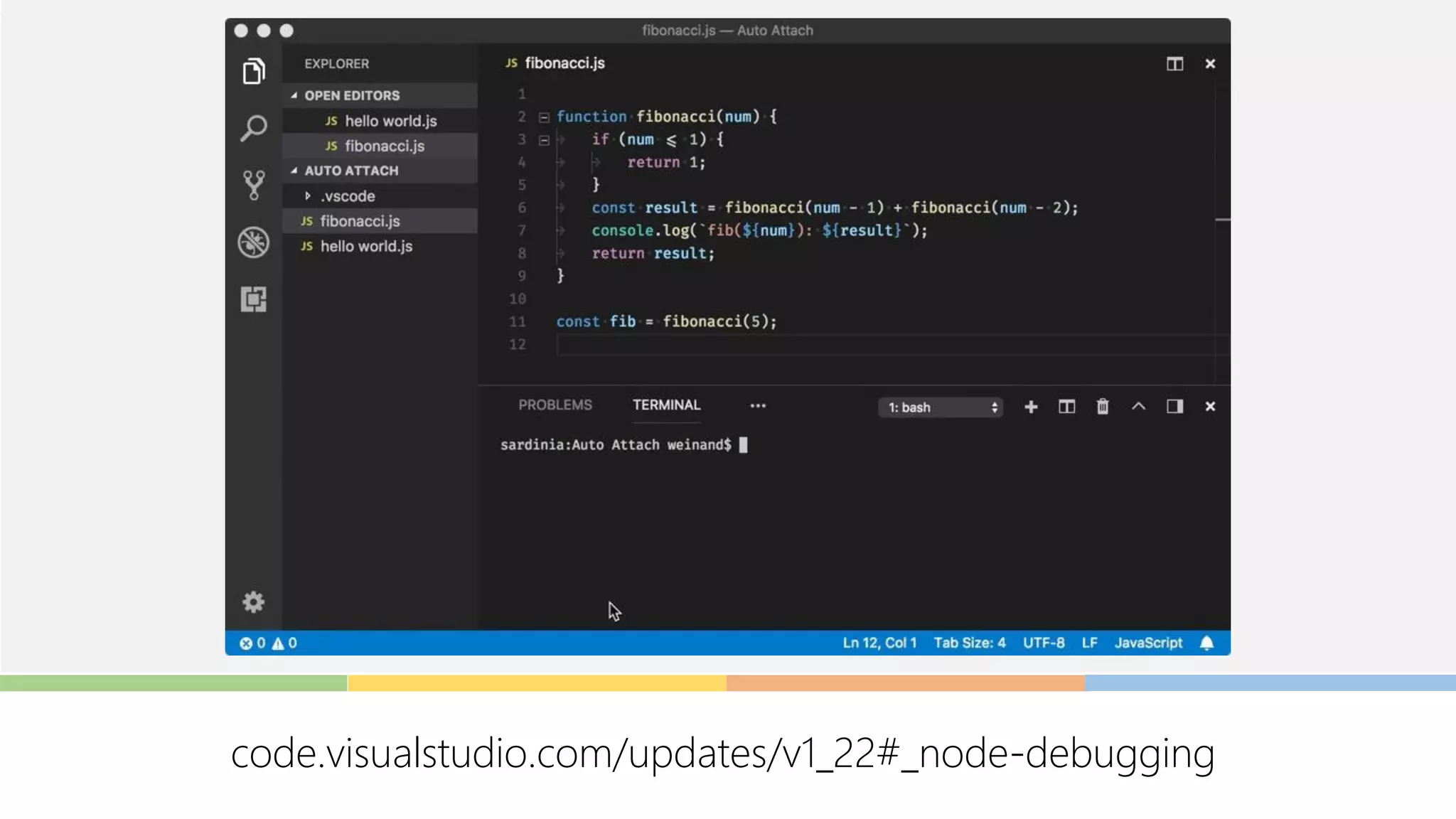Image resolution: width=1456 pixels, height=819 pixels.
Task: Click the notifications bell in status bar
Action: 1206,643
